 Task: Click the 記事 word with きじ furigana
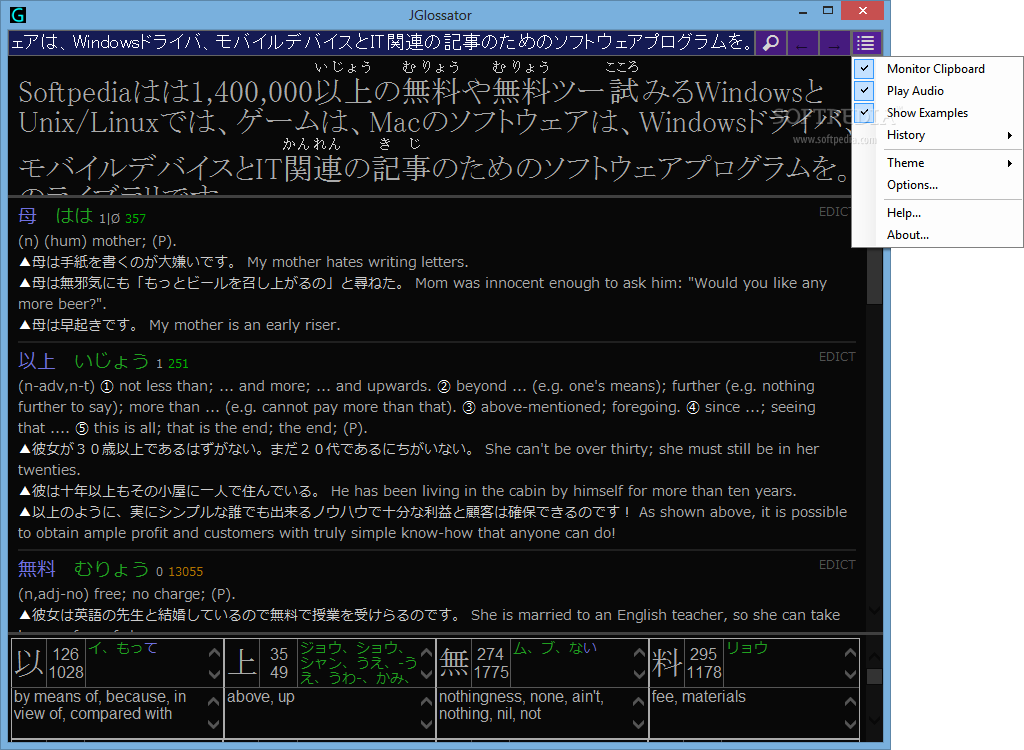pos(400,168)
